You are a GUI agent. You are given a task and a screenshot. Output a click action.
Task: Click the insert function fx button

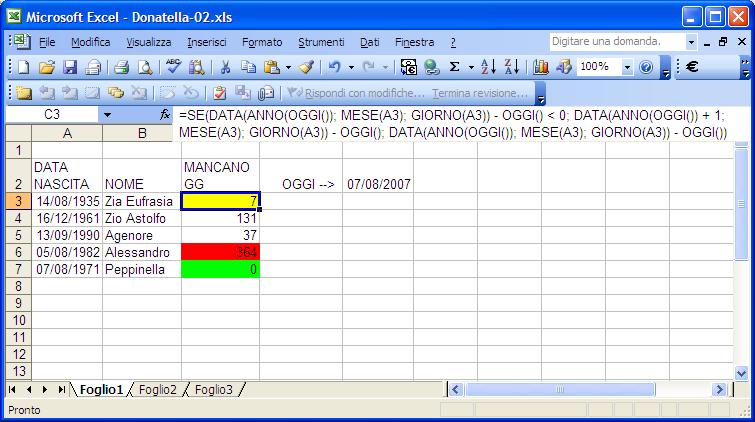pyautogui.click(x=165, y=115)
